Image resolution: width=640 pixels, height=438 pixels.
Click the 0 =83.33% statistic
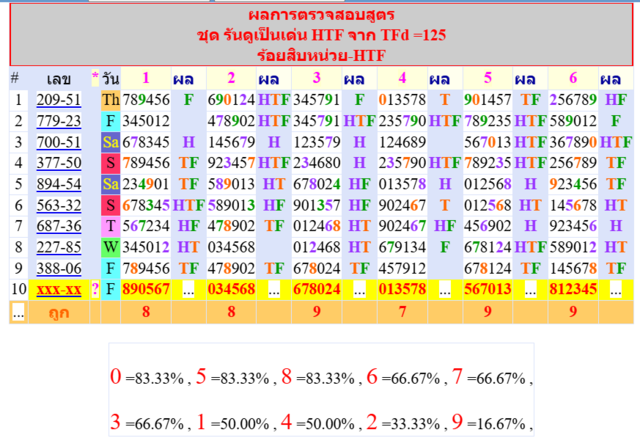pos(147,377)
